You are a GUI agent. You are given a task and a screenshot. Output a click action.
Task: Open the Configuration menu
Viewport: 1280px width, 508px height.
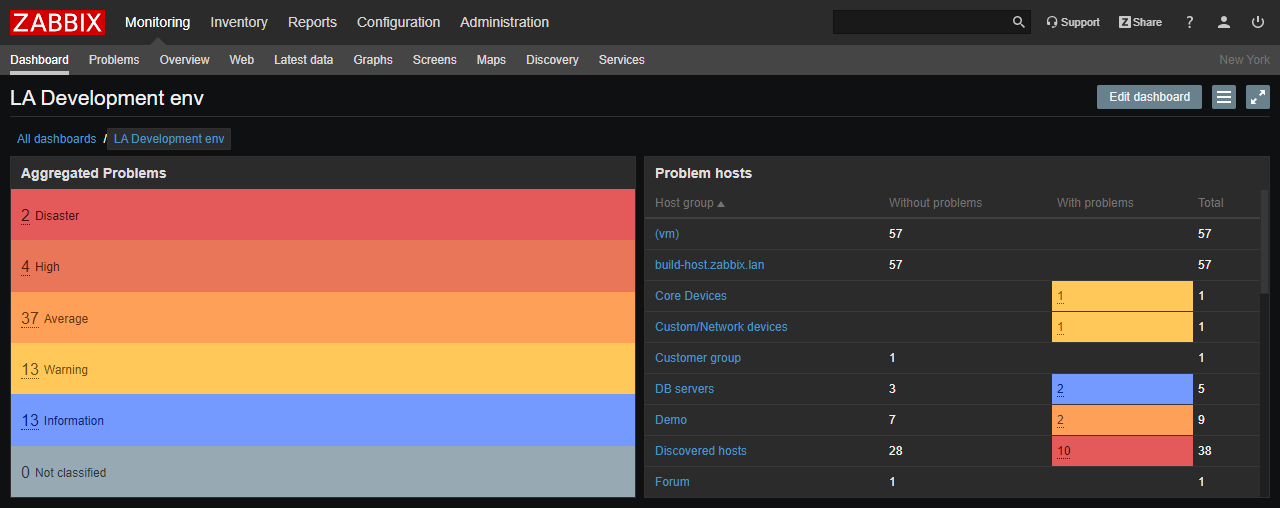398,22
